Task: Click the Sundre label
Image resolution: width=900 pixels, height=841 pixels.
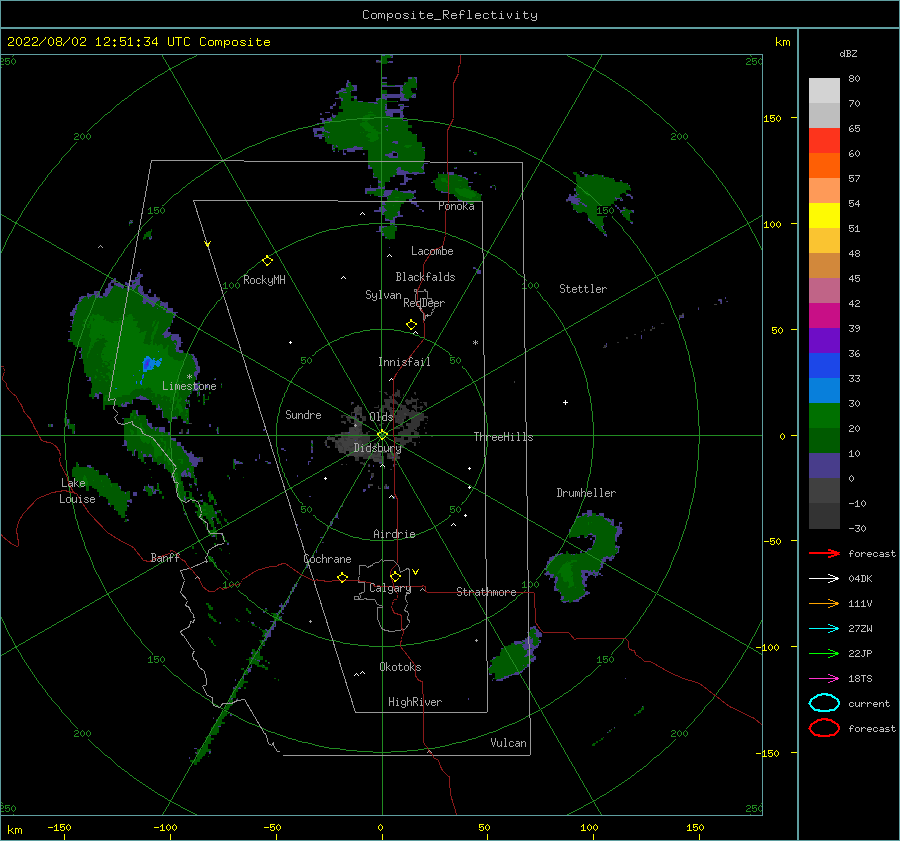Action: [303, 414]
